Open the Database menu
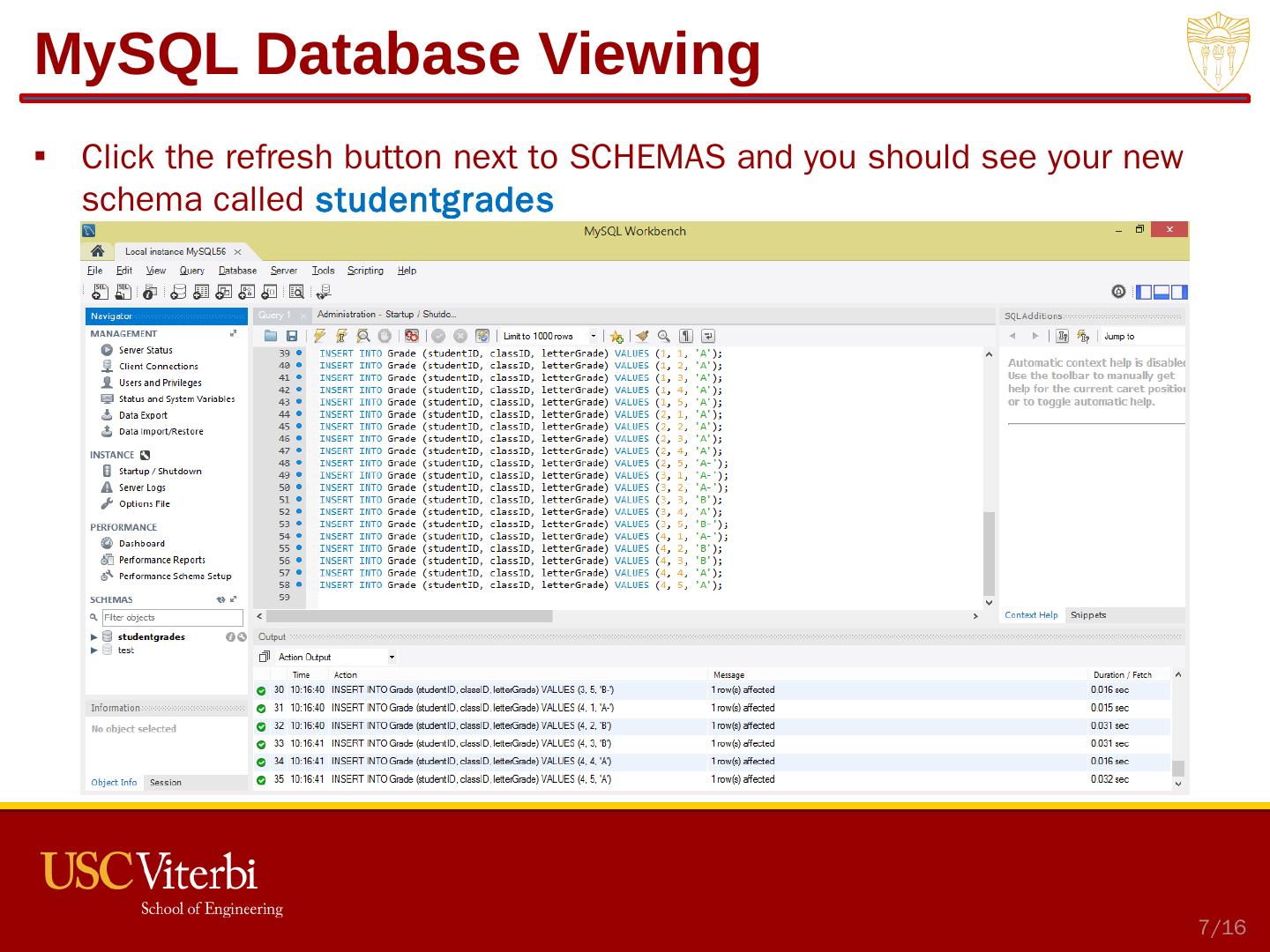This screenshot has height=952, width=1270. (x=237, y=271)
